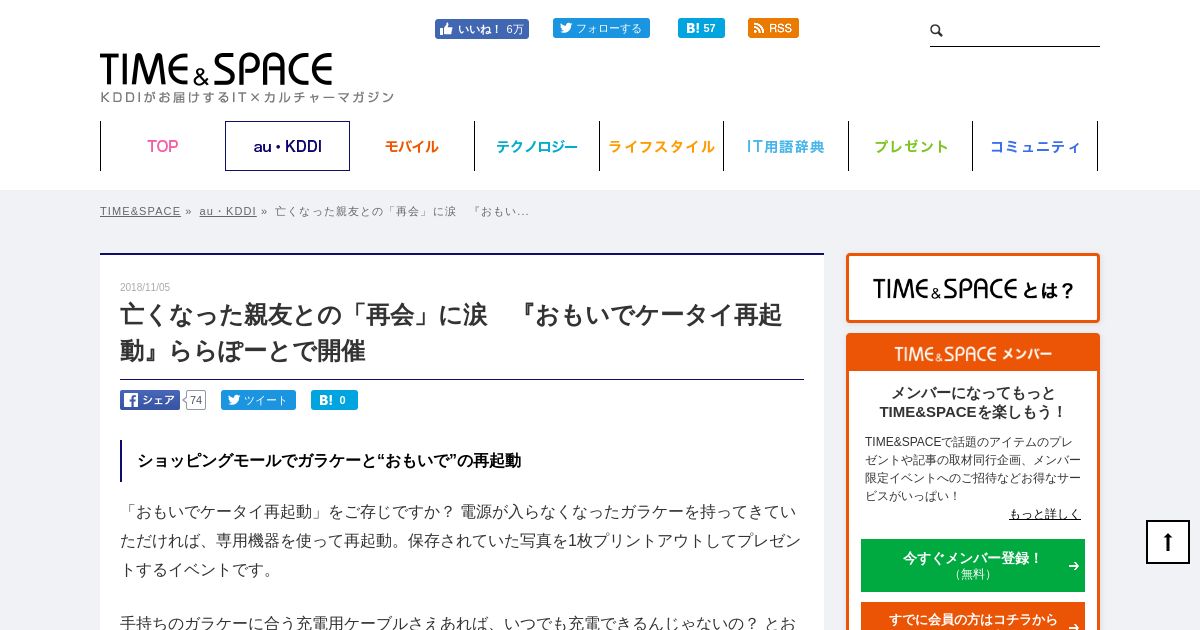Tweet the article with ツイート button
This screenshot has width=1200, height=630.
pyautogui.click(x=258, y=400)
